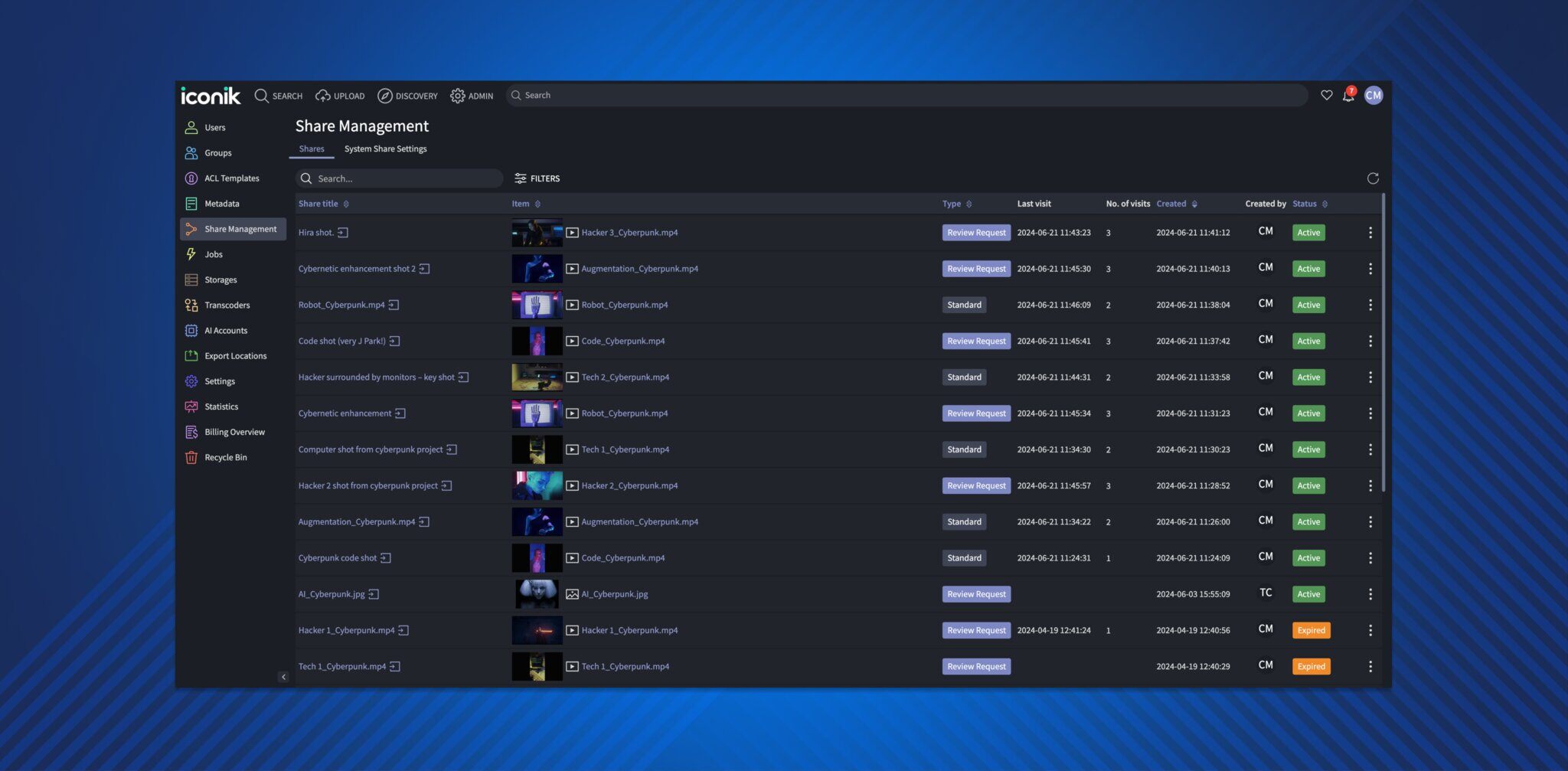Open the FILTERS panel
Image resolution: width=1568 pixels, height=771 pixels.
(537, 178)
